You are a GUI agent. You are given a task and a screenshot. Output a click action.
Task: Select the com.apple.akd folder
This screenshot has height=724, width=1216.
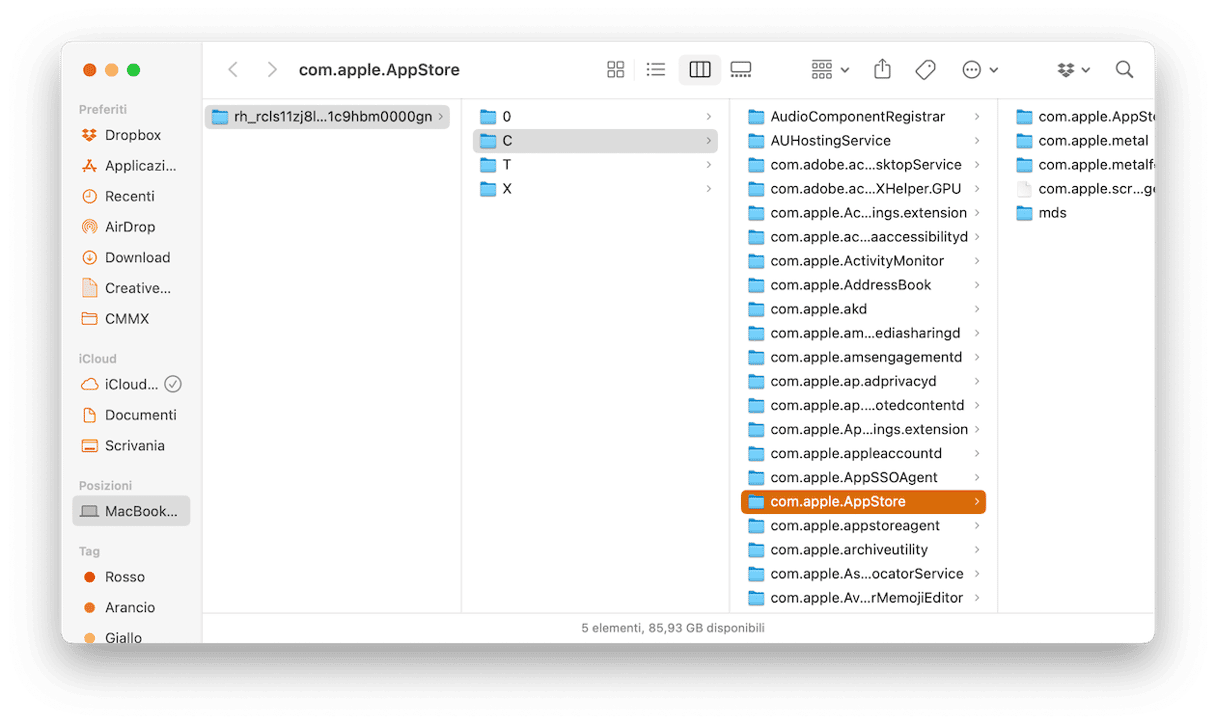tap(863, 308)
